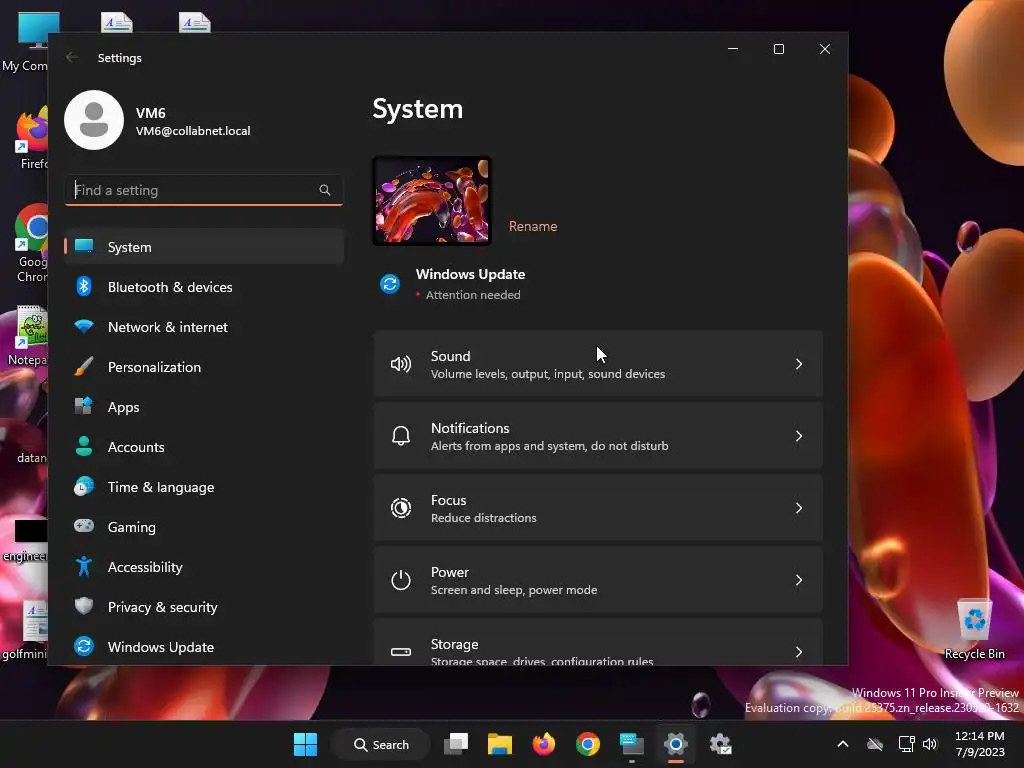Expand the Focus row chevron
This screenshot has width=1024, height=768.
coord(799,508)
